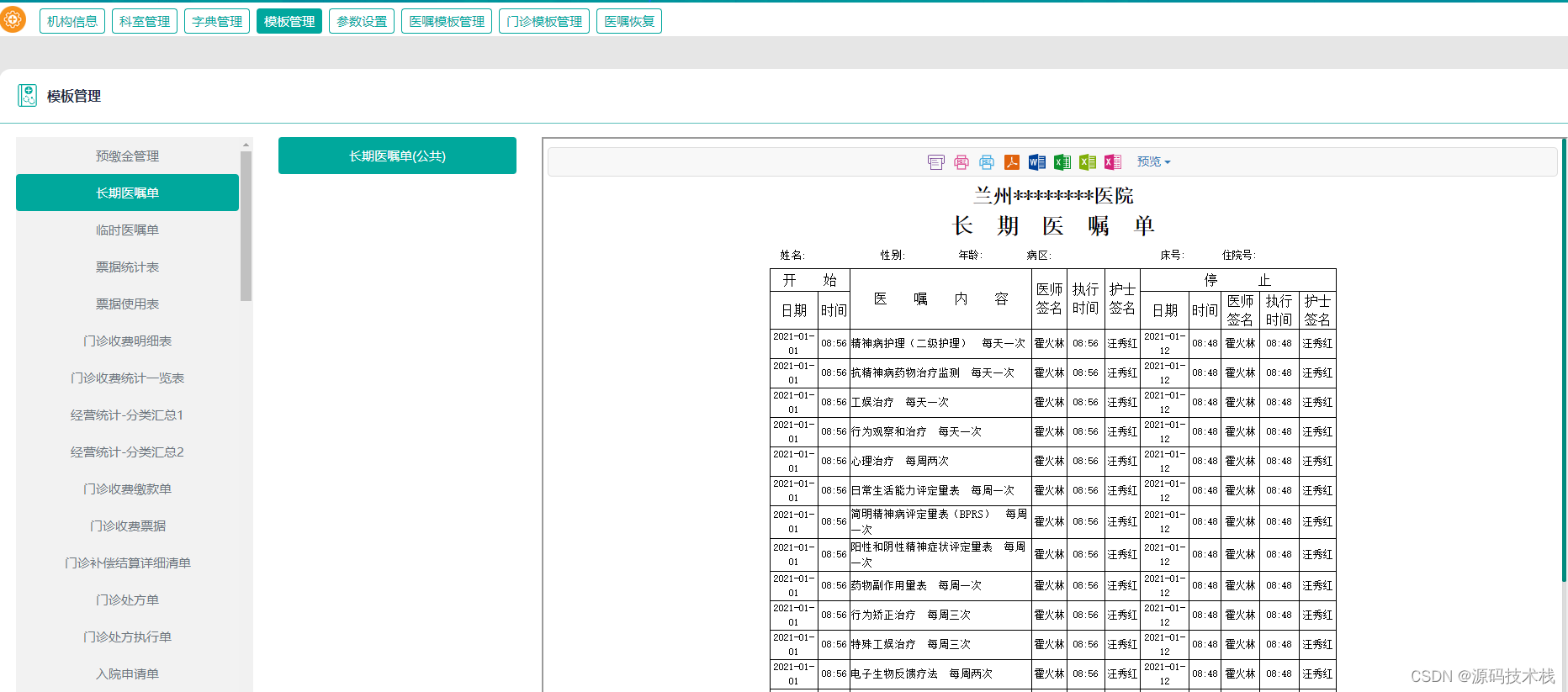Select 门诊处方执行单 in sidebar
Viewport: 1568px width, 692px height.
point(127,637)
